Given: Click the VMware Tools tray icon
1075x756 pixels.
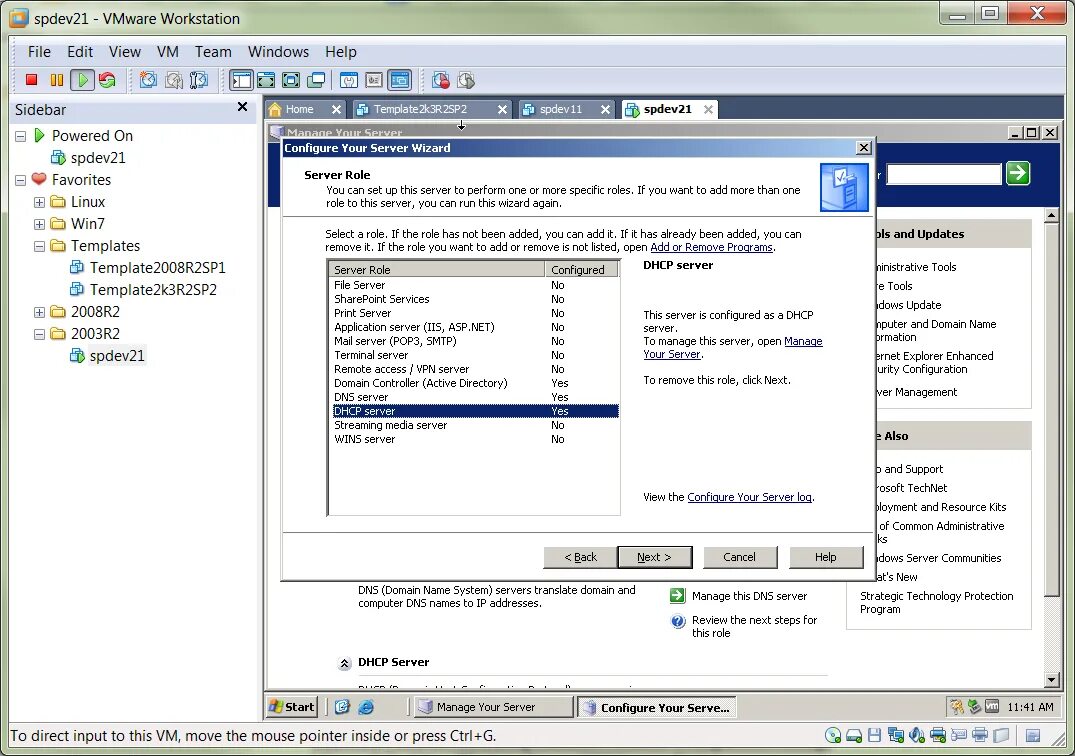Looking at the screenshot, I should tap(992, 706).
